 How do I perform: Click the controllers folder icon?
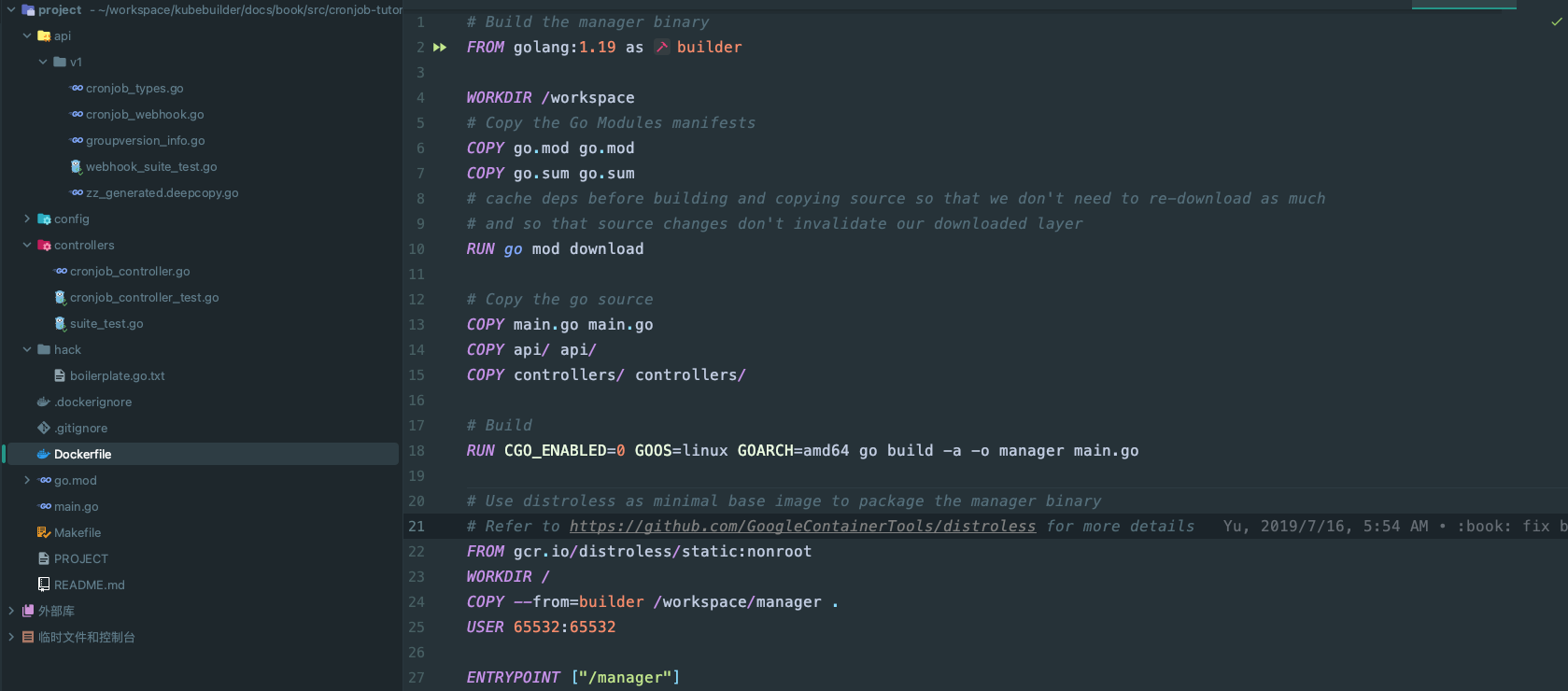coord(44,245)
